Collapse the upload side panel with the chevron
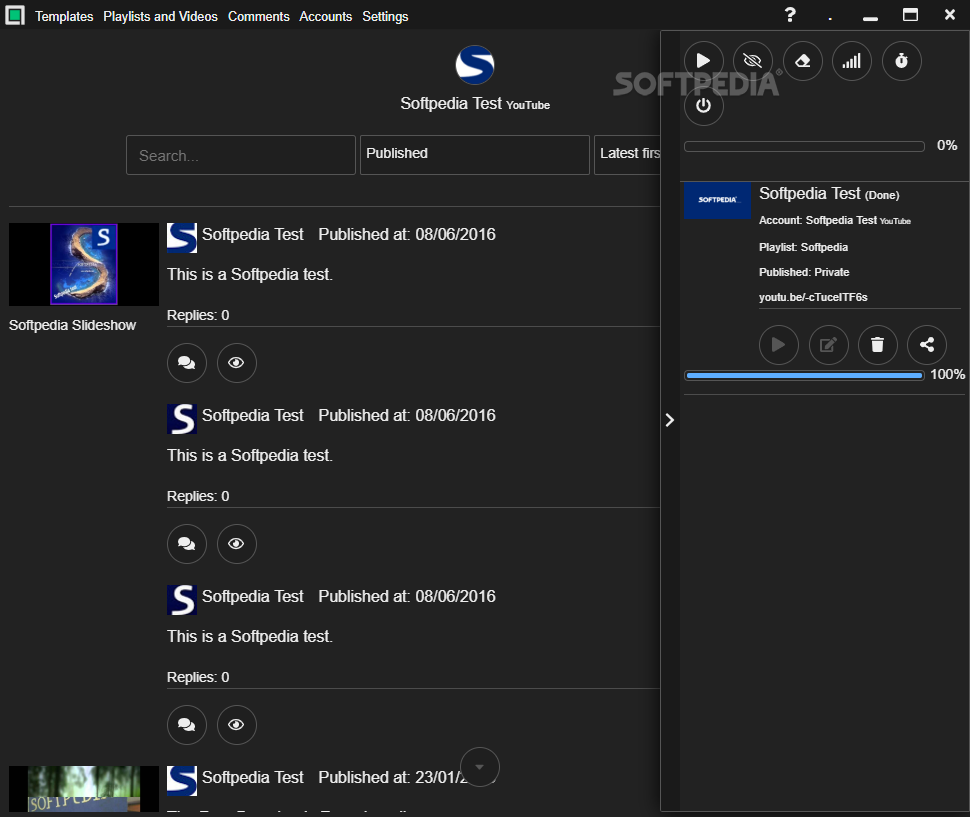970x817 pixels. 669,421
